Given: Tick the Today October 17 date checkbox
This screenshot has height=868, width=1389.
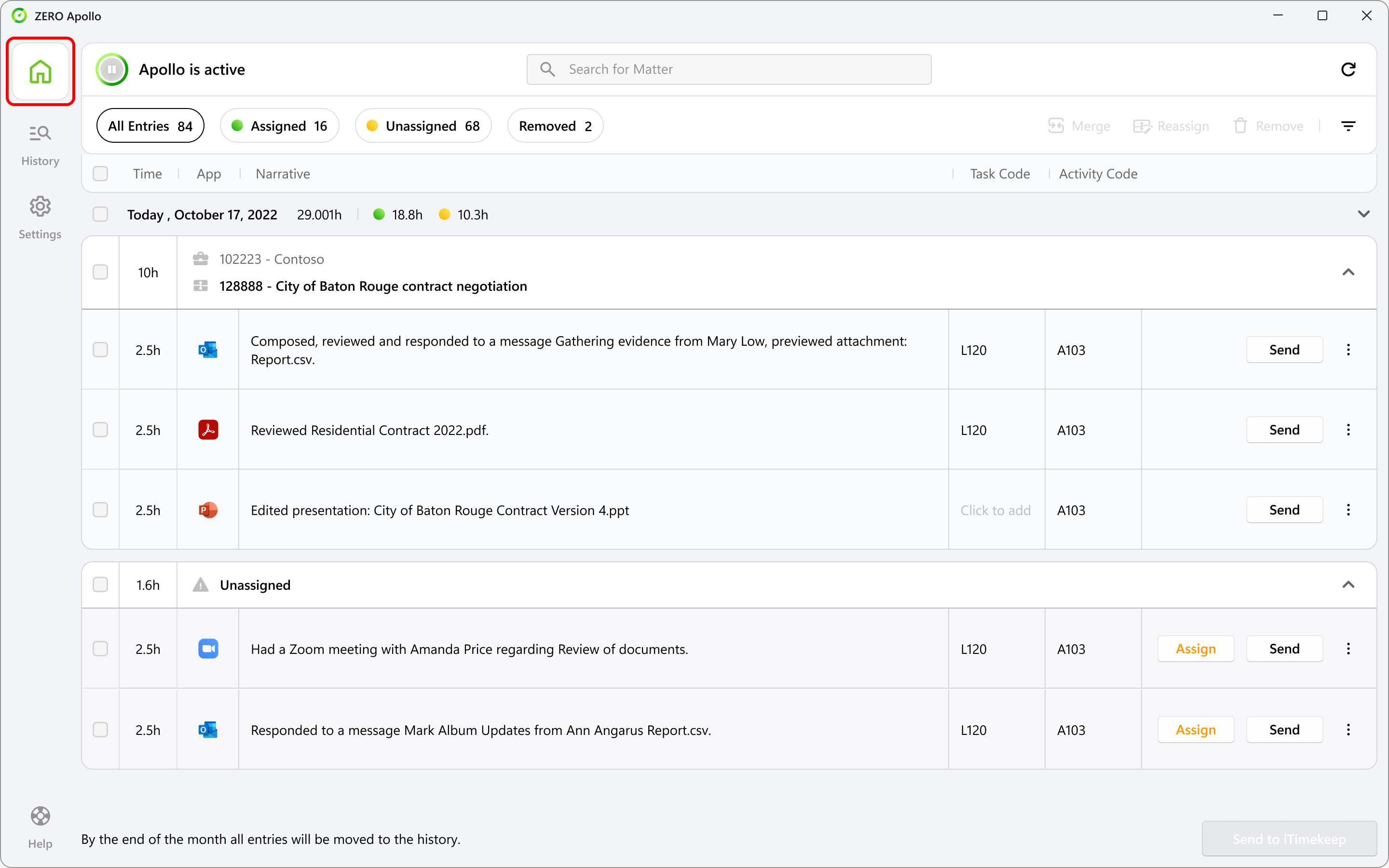Looking at the screenshot, I should click(x=100, y=214).
